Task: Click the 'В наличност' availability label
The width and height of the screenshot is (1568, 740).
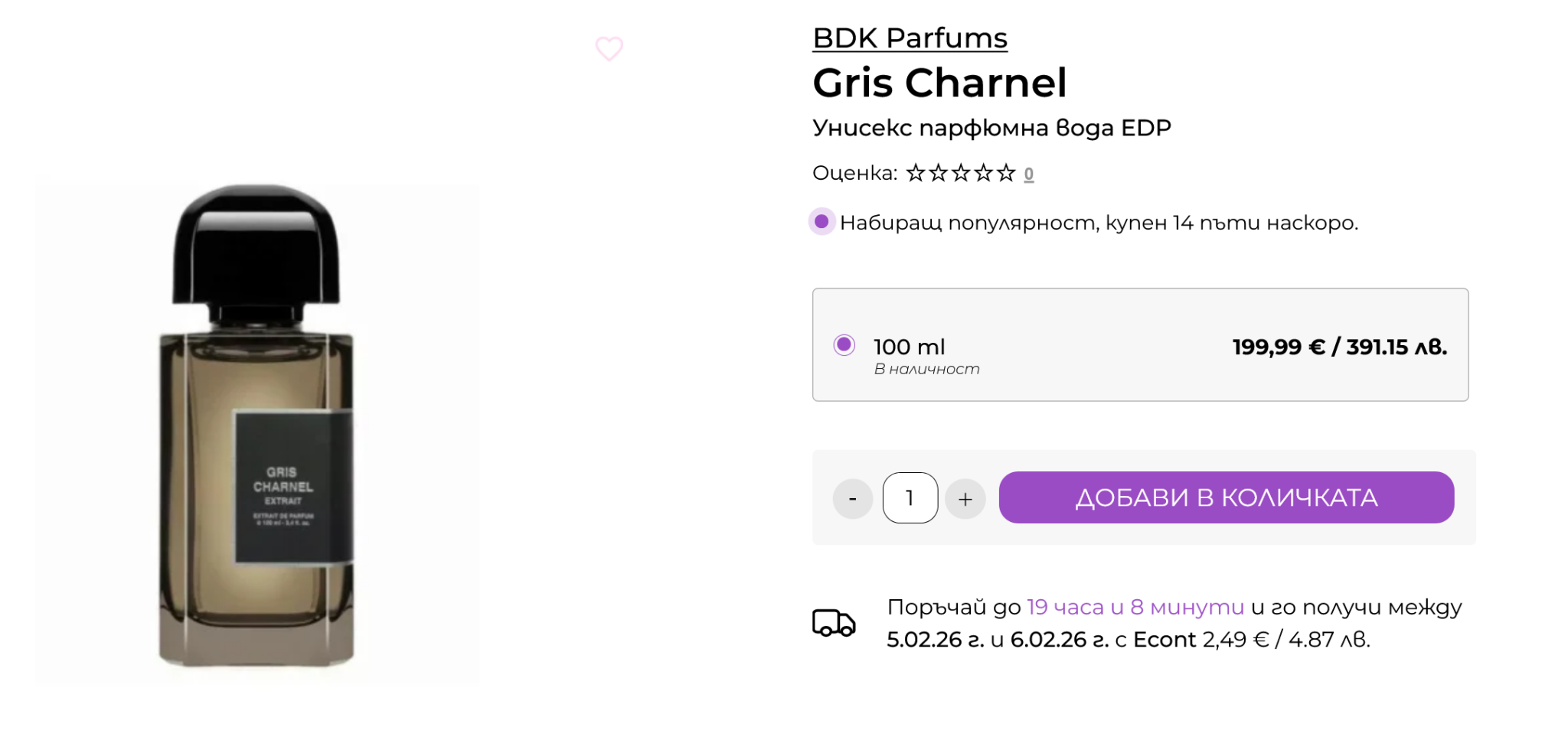Action: [x=926, y=369]
